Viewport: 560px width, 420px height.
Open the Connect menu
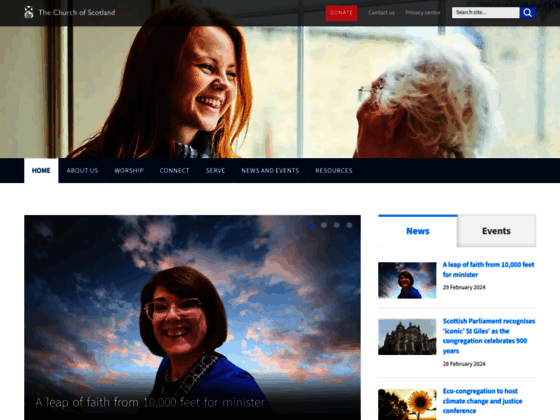coord(174,171)
